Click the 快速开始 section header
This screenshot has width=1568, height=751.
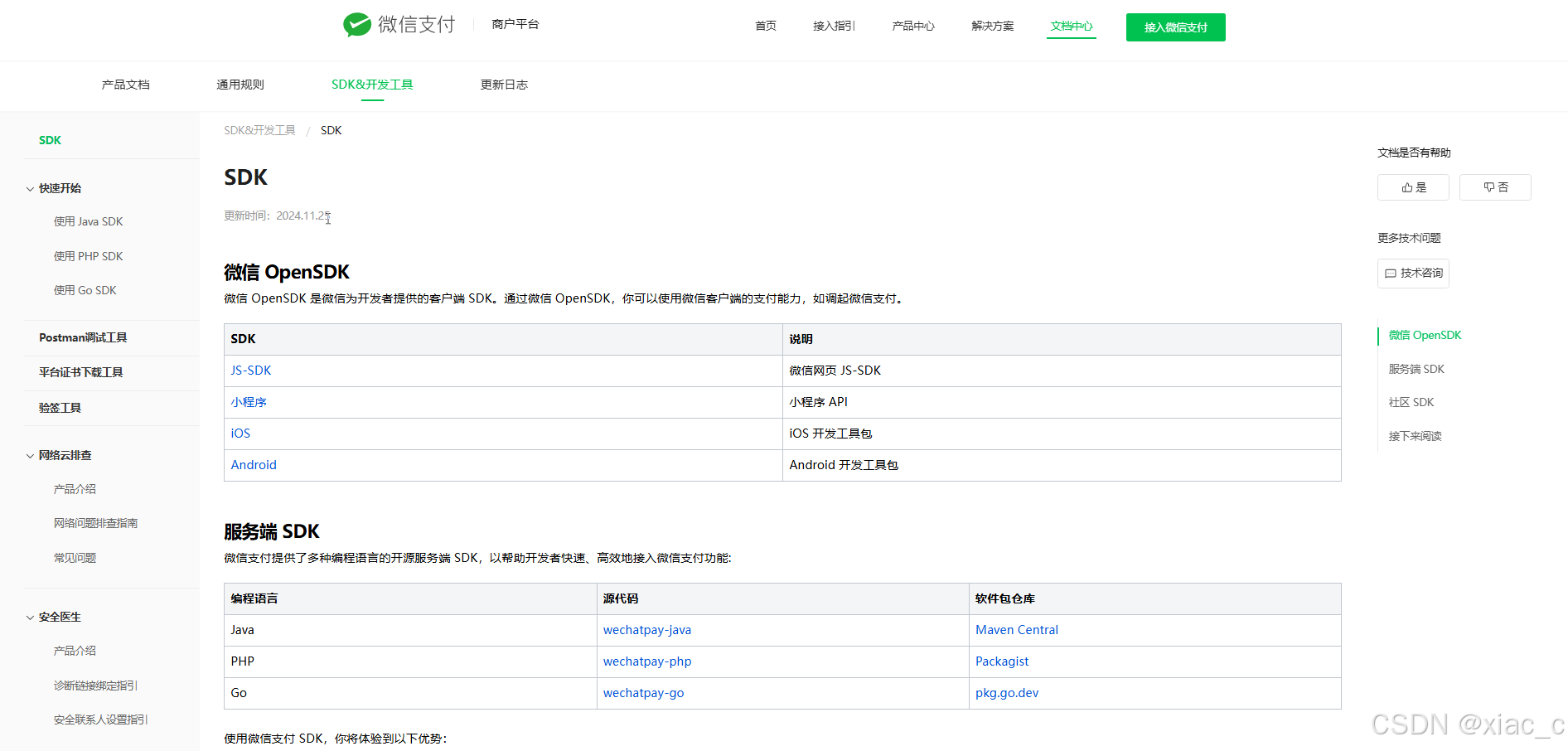(60, 188)
